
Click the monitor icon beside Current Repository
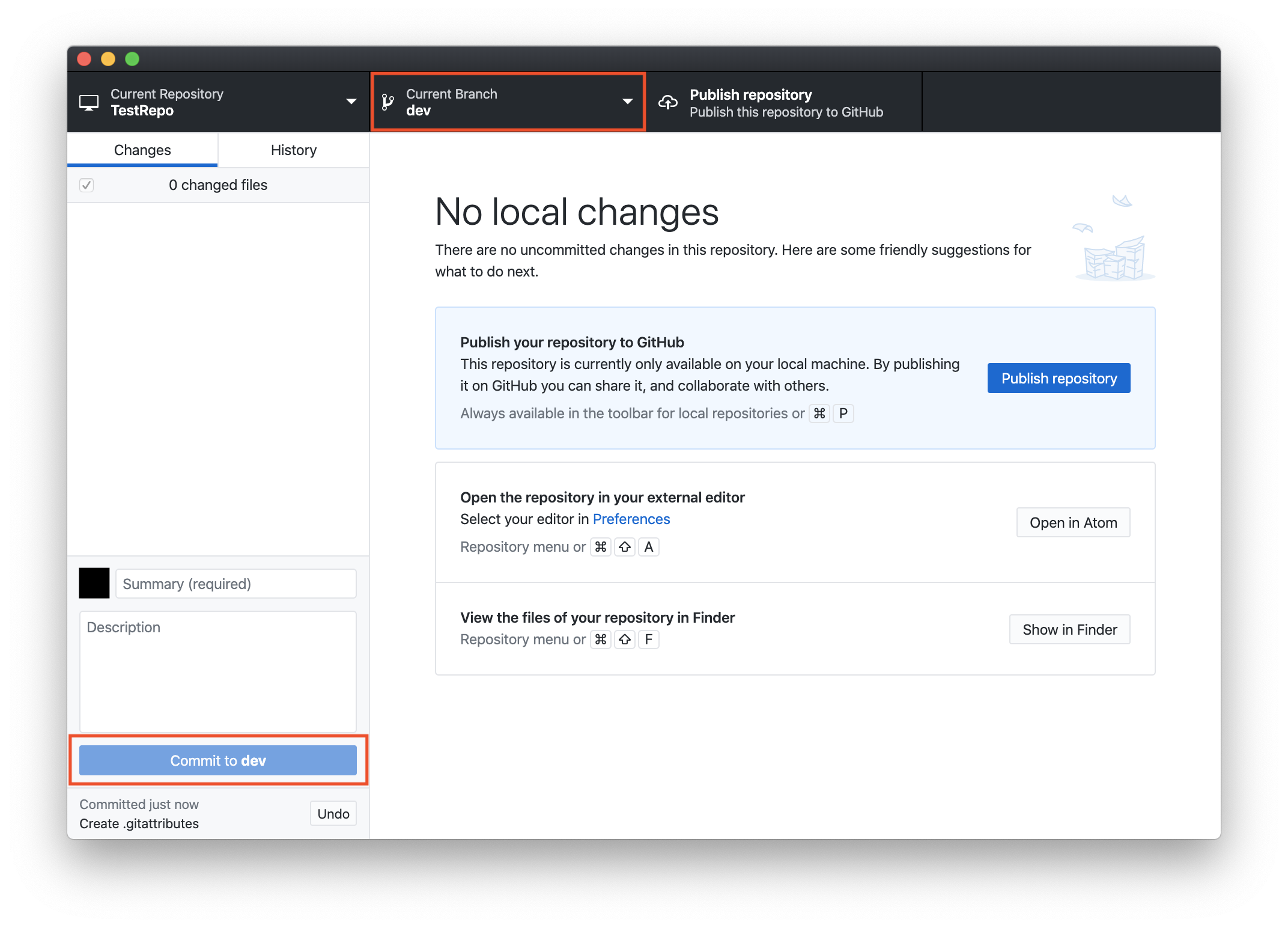90,102
